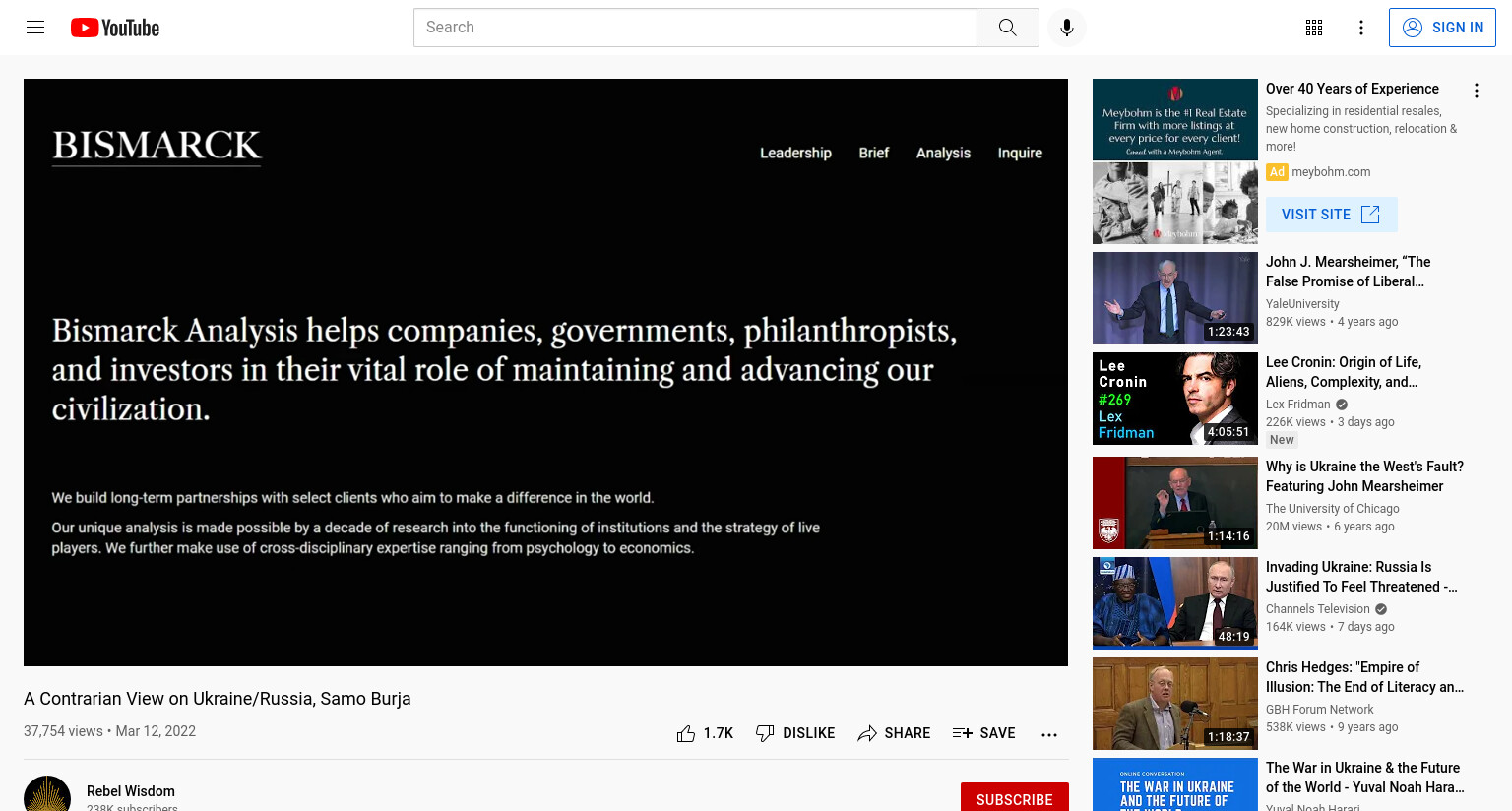
Task: Start voice search with microphone icon
Action: point(1067,28)
